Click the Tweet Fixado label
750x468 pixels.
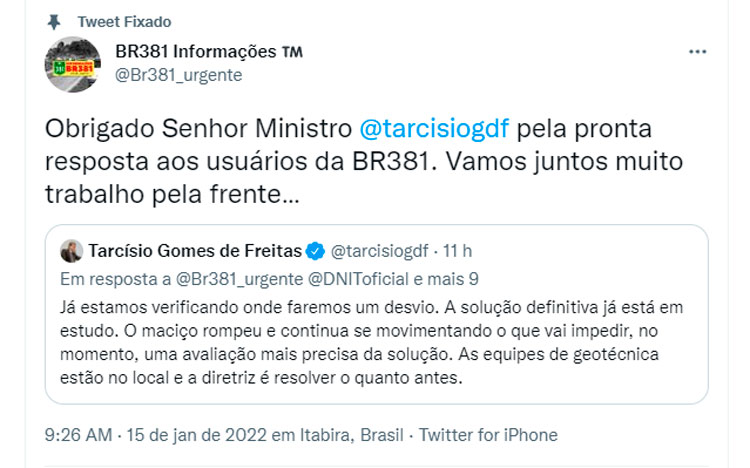coord(124,21)
